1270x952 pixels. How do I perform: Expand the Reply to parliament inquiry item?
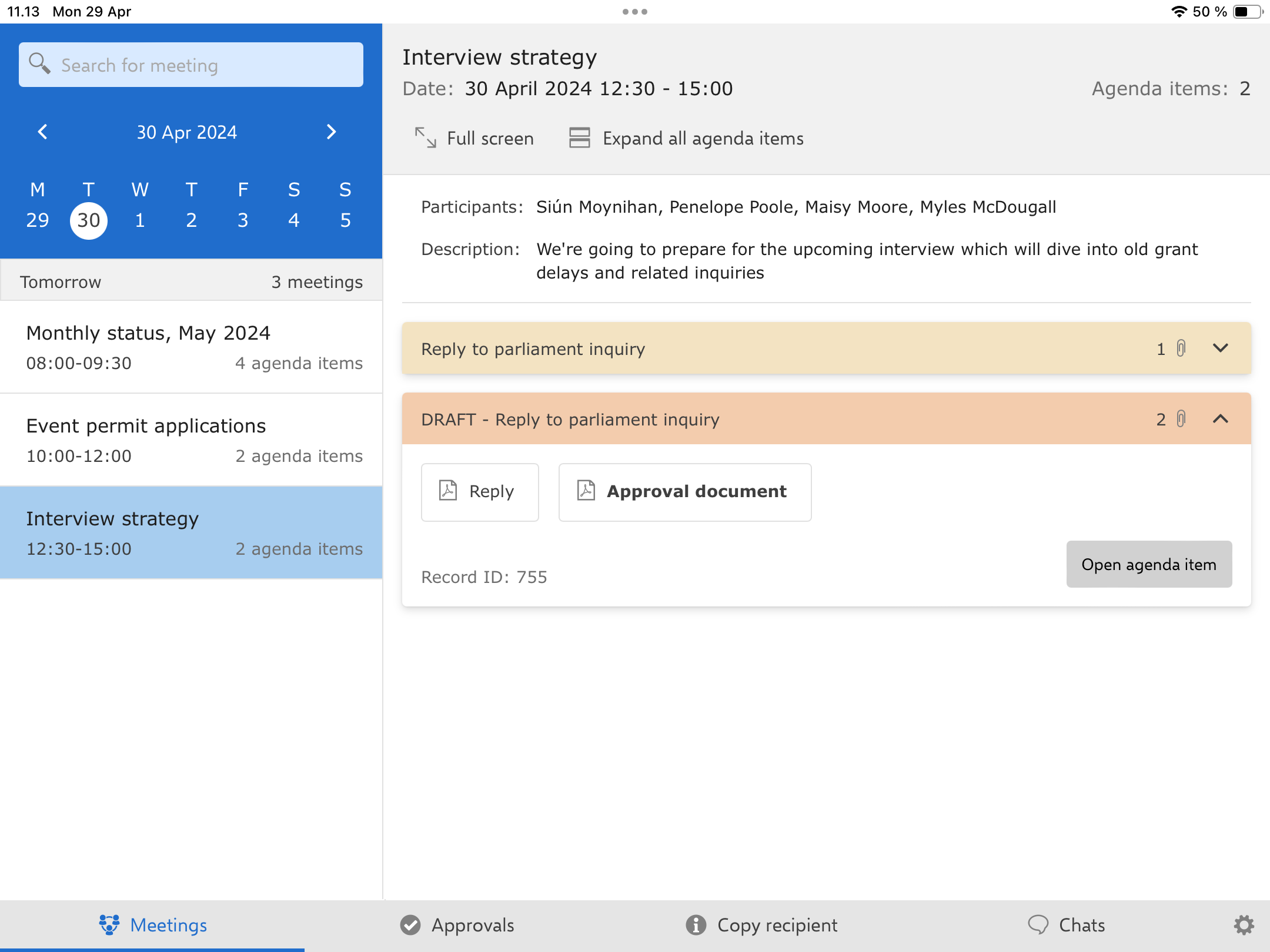click(x=1221, y=348)
